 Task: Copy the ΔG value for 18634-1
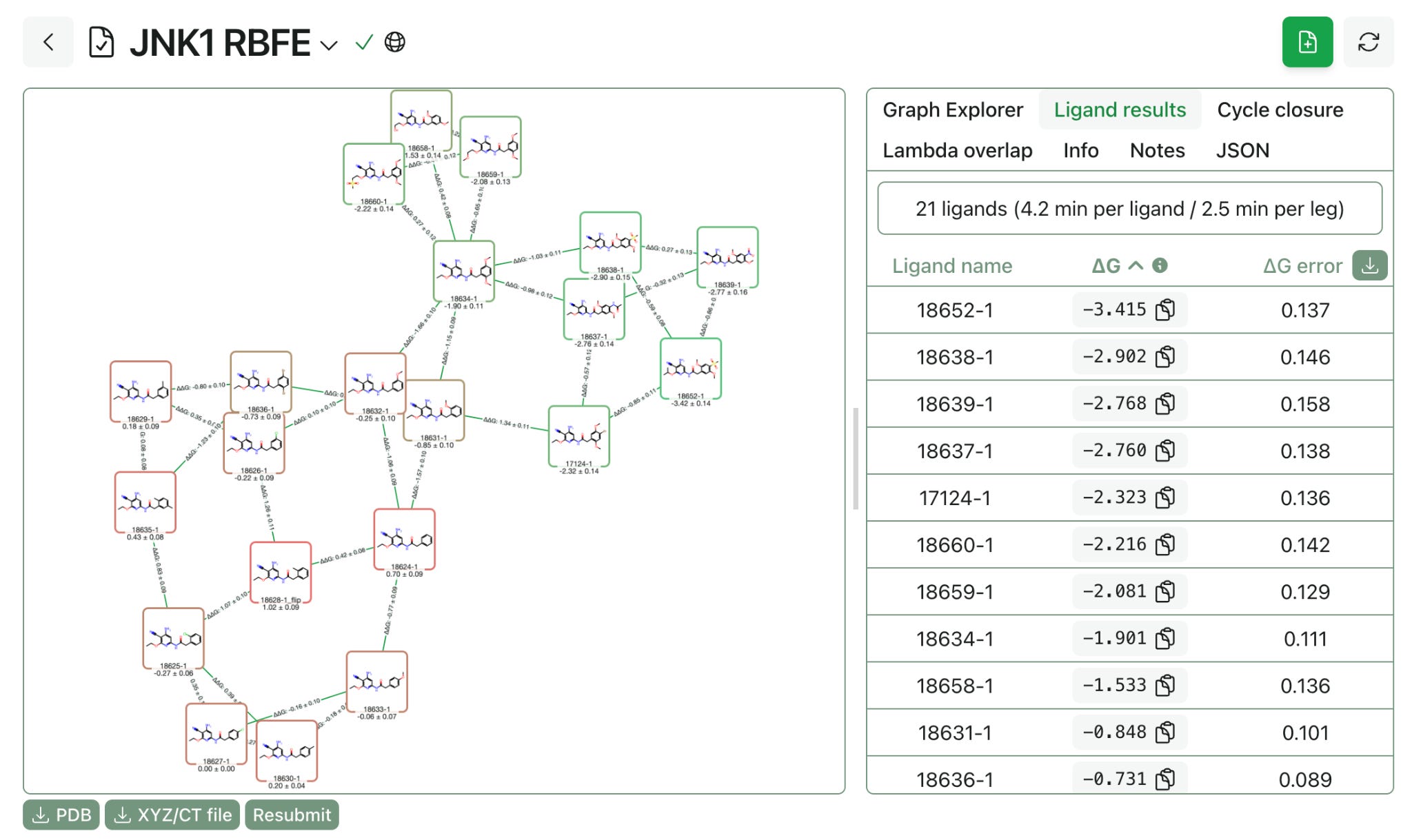(1164, 639)
